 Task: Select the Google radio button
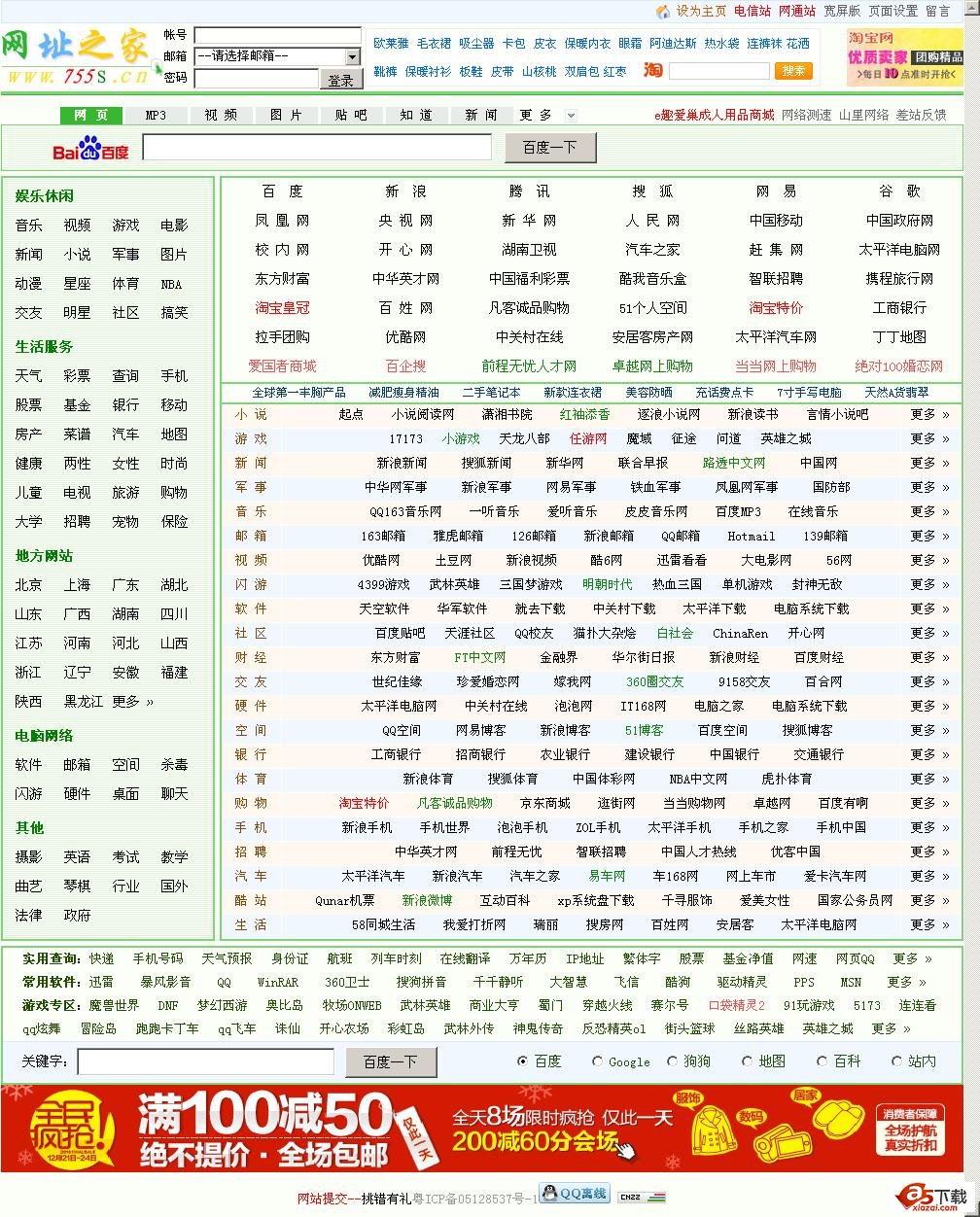tap(597, 1061)
